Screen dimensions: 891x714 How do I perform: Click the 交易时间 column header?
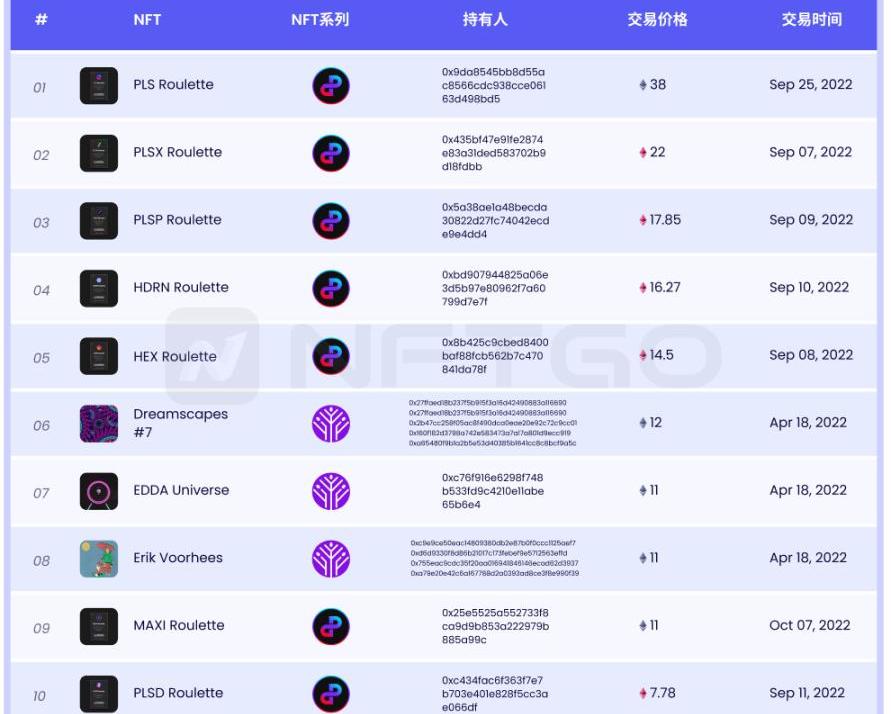(811, 20)
